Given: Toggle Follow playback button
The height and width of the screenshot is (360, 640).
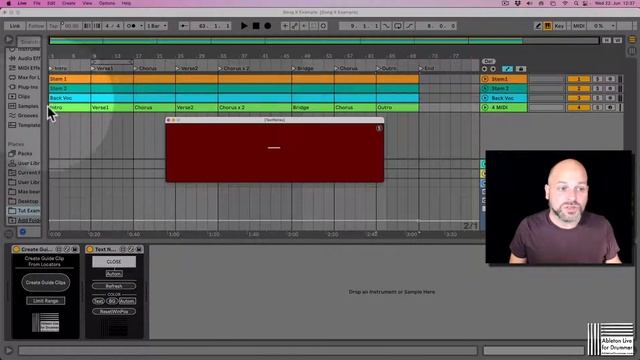Looking at the screenshot, I should click(x=36, y=26).
